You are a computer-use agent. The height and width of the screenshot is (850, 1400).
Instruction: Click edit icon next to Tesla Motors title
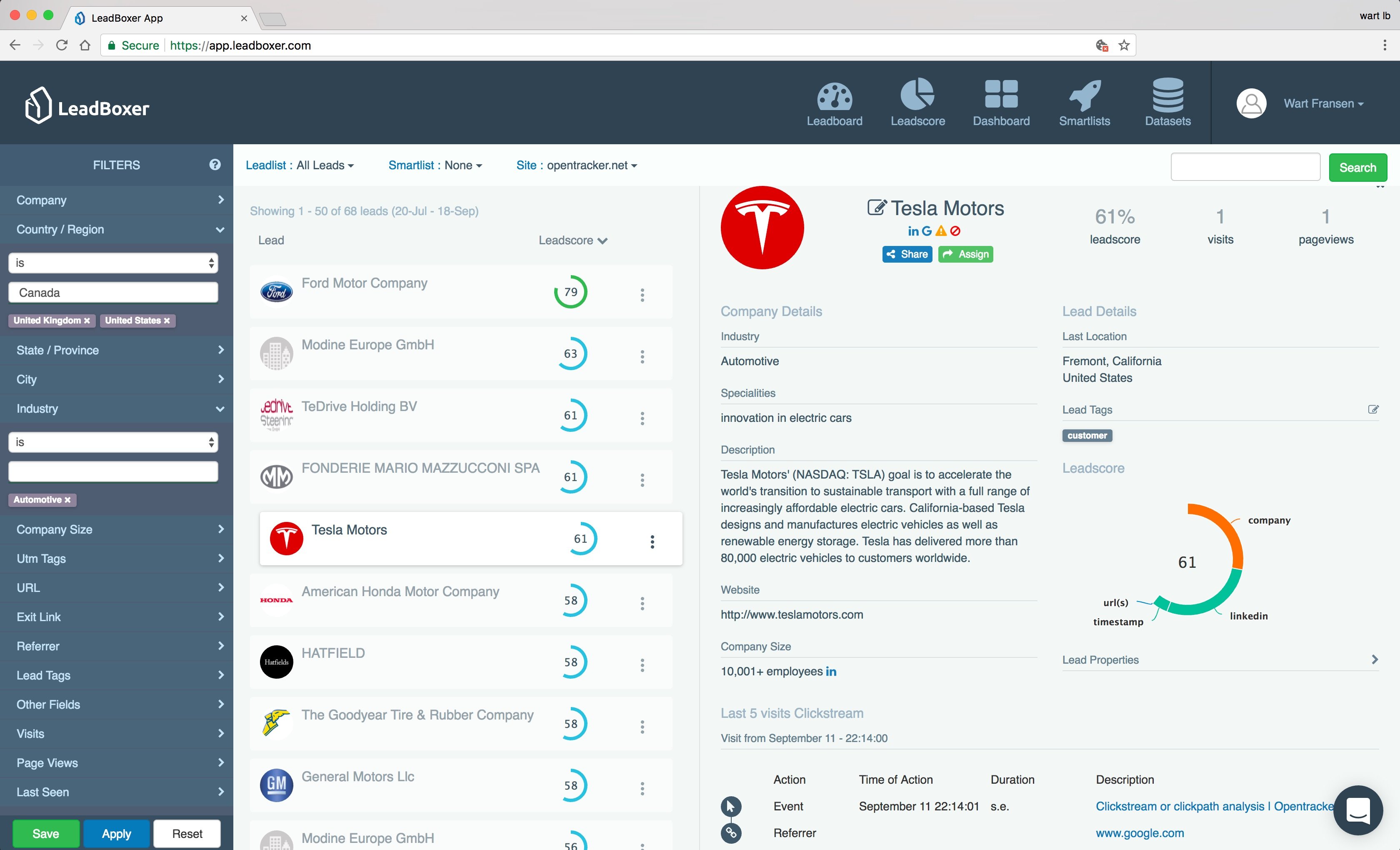pyautogui.click(x=875, y=208)
